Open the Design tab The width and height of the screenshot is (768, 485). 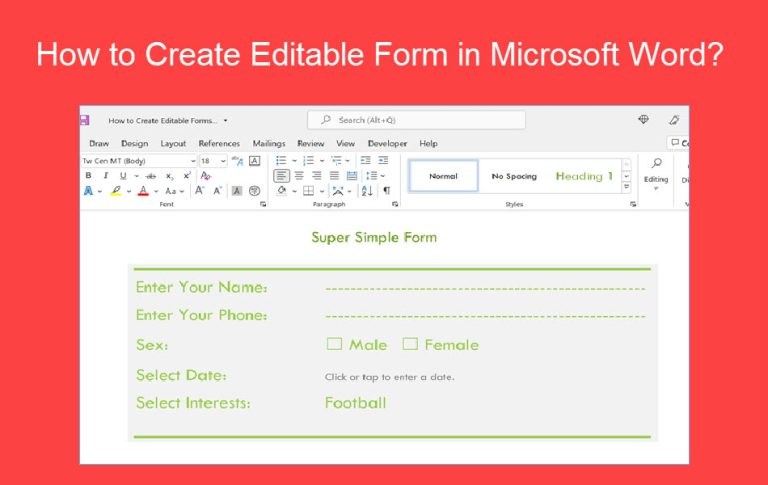coord(135,144)
